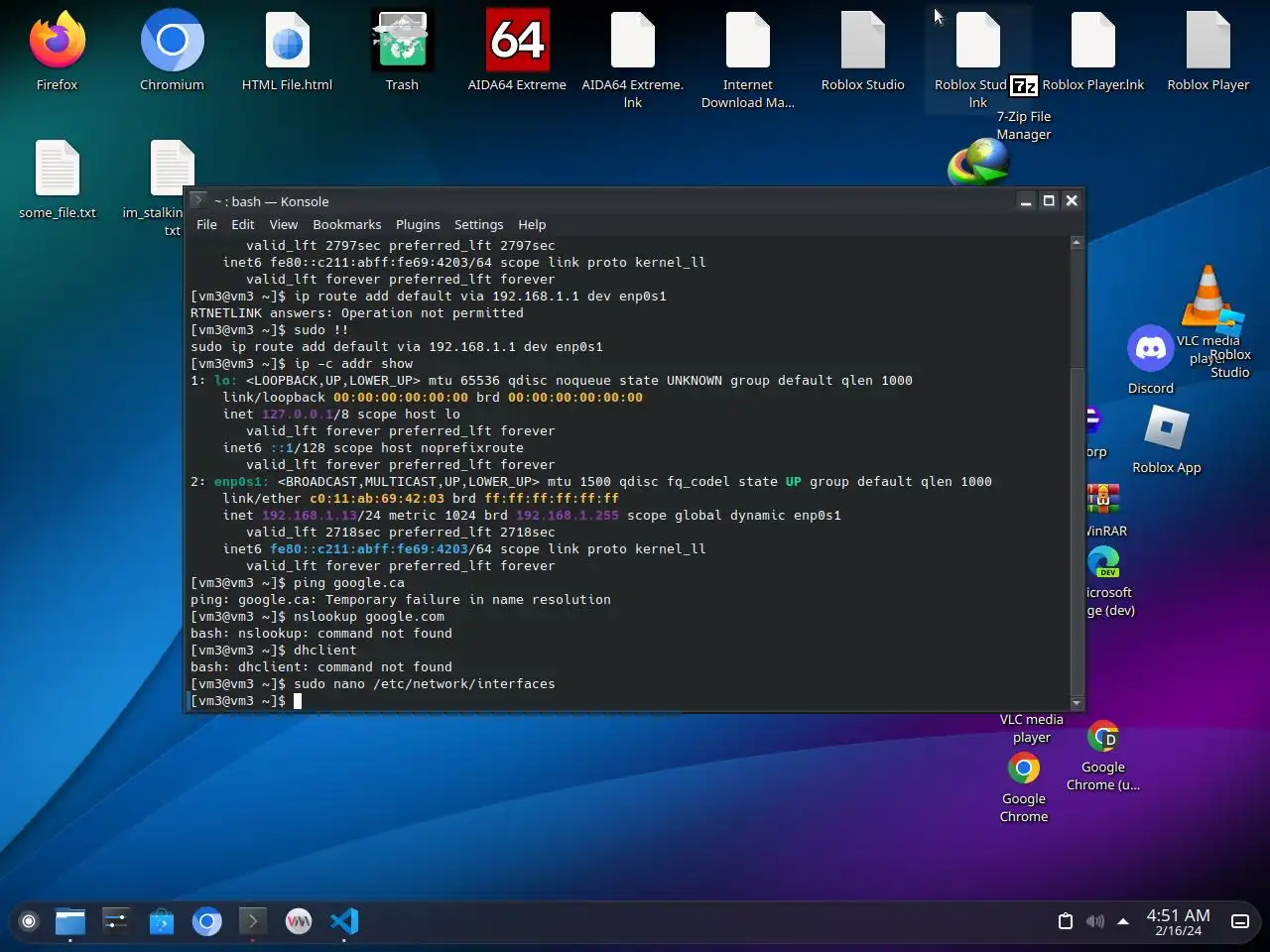The image size is (1270, 952).
Task: Open the Microsoft Edge (dev) desktop icon
Action: pyautogui.click(x=1103, y=562)
